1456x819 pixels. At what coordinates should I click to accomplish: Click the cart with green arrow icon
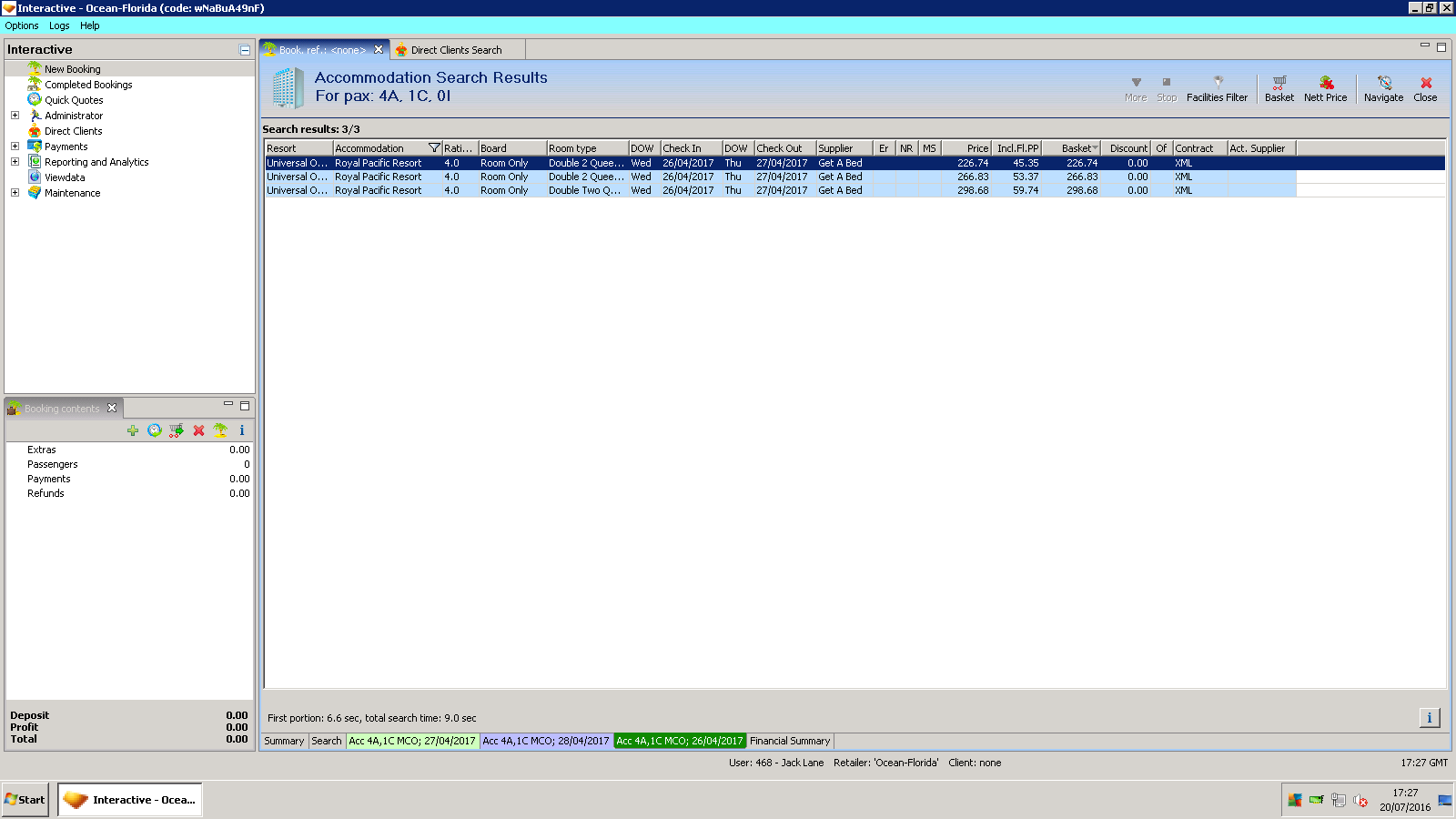177,430
